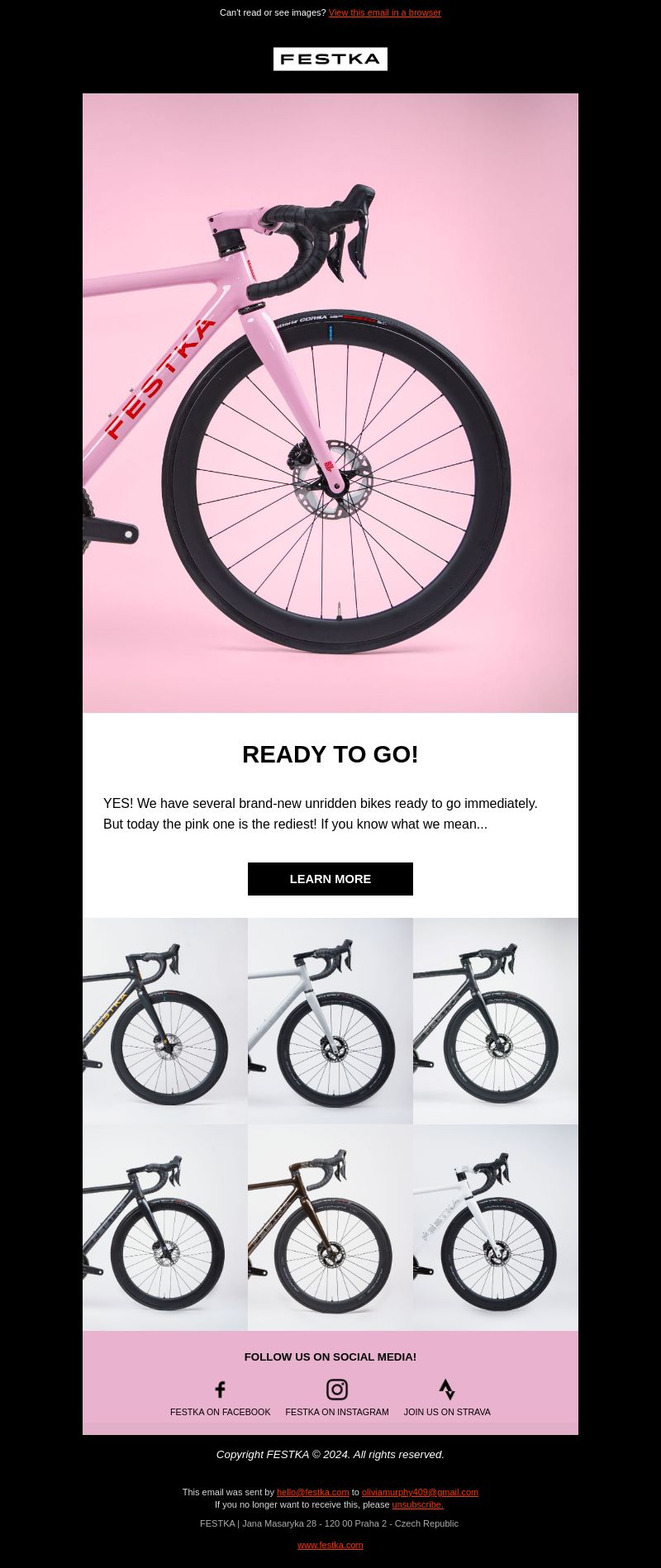Open View this email in a browser
The width and height of the screenshot is (661, 1568).
[385, 12]
